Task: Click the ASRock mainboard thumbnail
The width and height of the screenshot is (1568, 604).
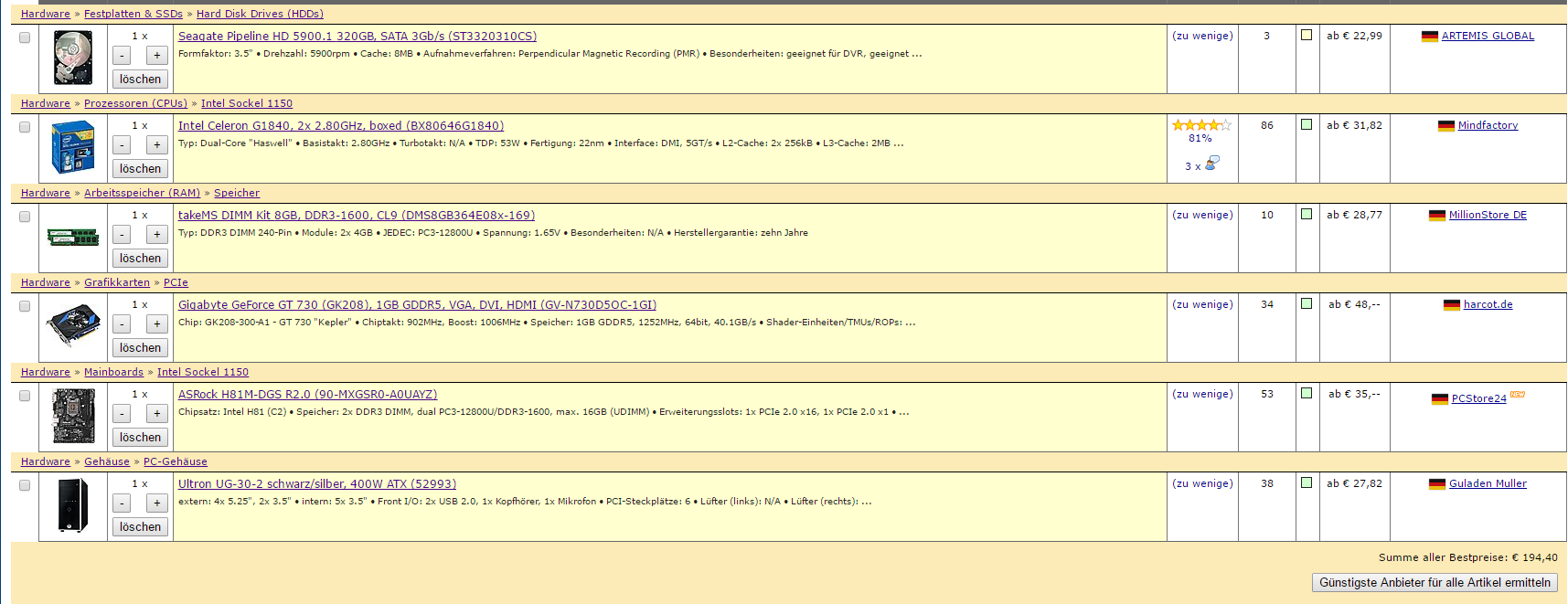Action: tap(73, 416)
